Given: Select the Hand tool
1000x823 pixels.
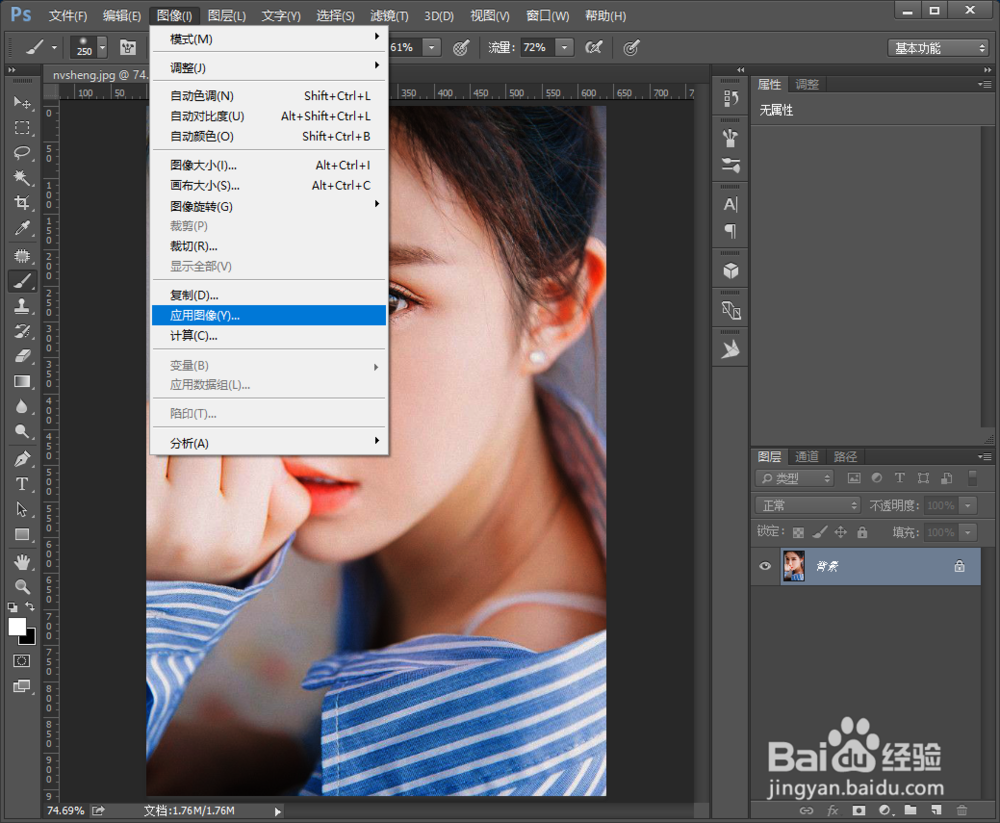Looking at the screenshot, I should pos(22,561).
